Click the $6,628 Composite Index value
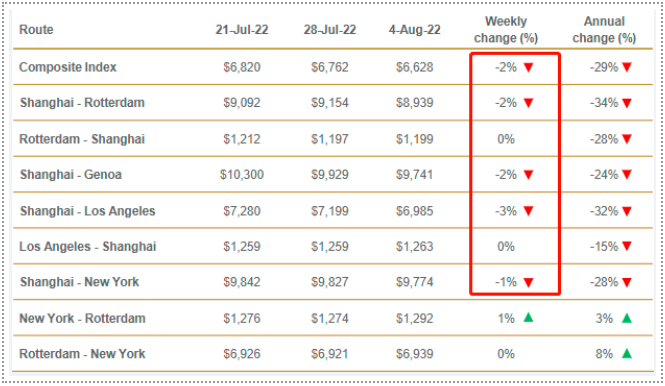 point(414,67)
